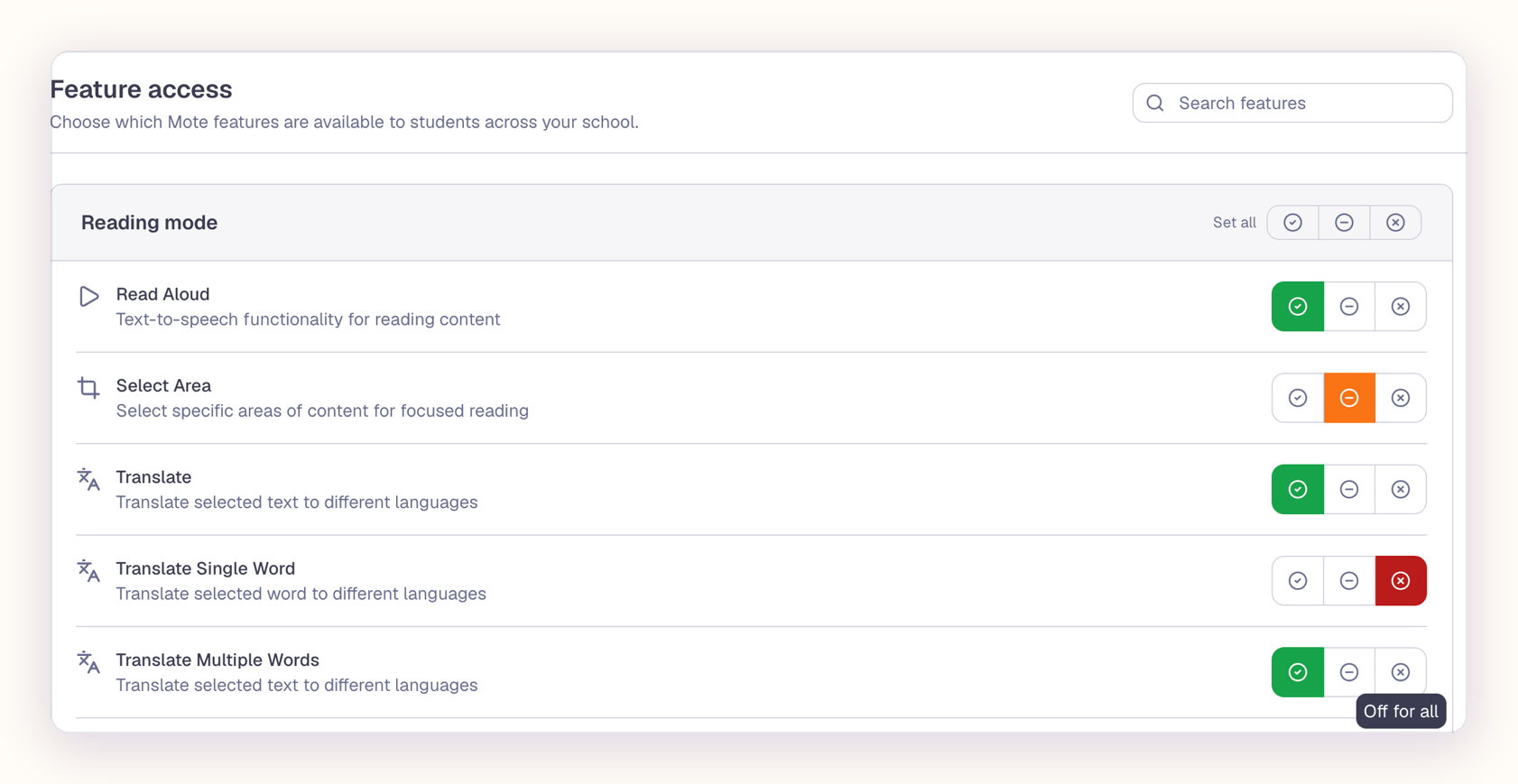Click the orange minus for Select Area
This screenshot has height=784, width=1518.
[x=1349, y=398]
